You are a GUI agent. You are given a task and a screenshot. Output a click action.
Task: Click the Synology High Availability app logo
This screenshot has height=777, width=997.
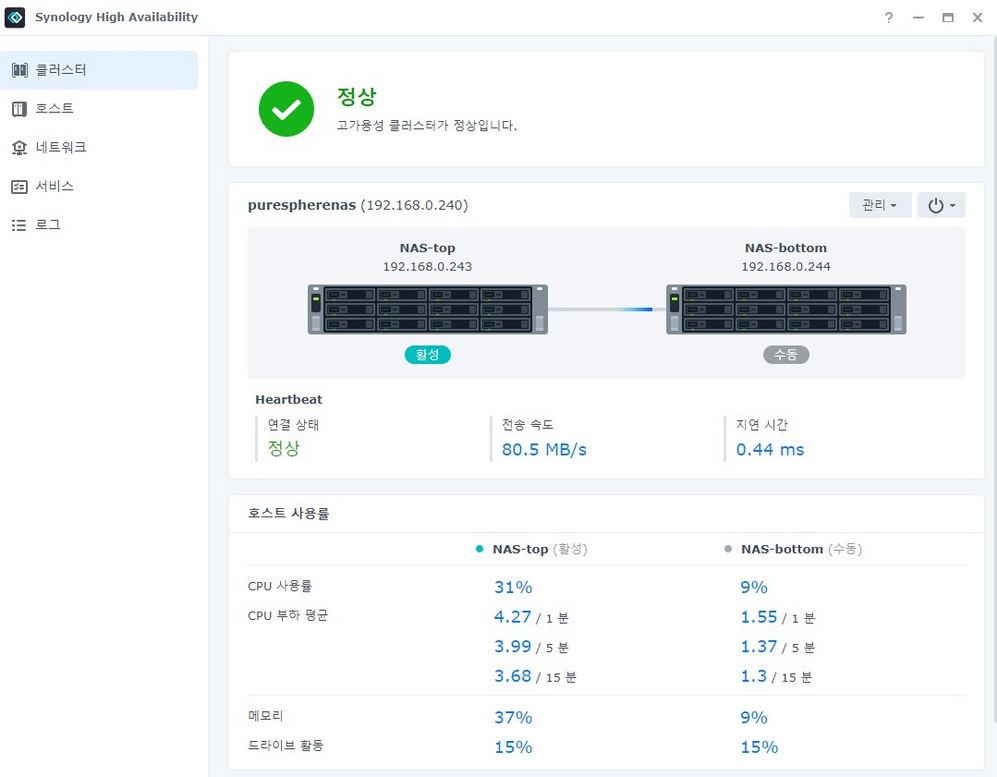coord(15,17)
